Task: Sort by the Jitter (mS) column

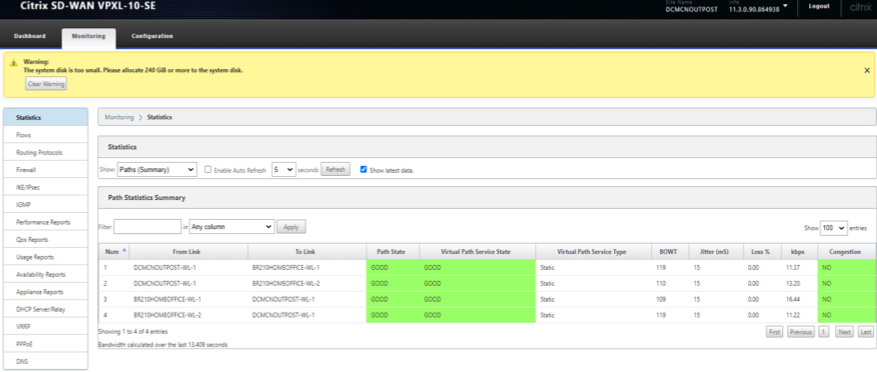Action: [716, 252]
